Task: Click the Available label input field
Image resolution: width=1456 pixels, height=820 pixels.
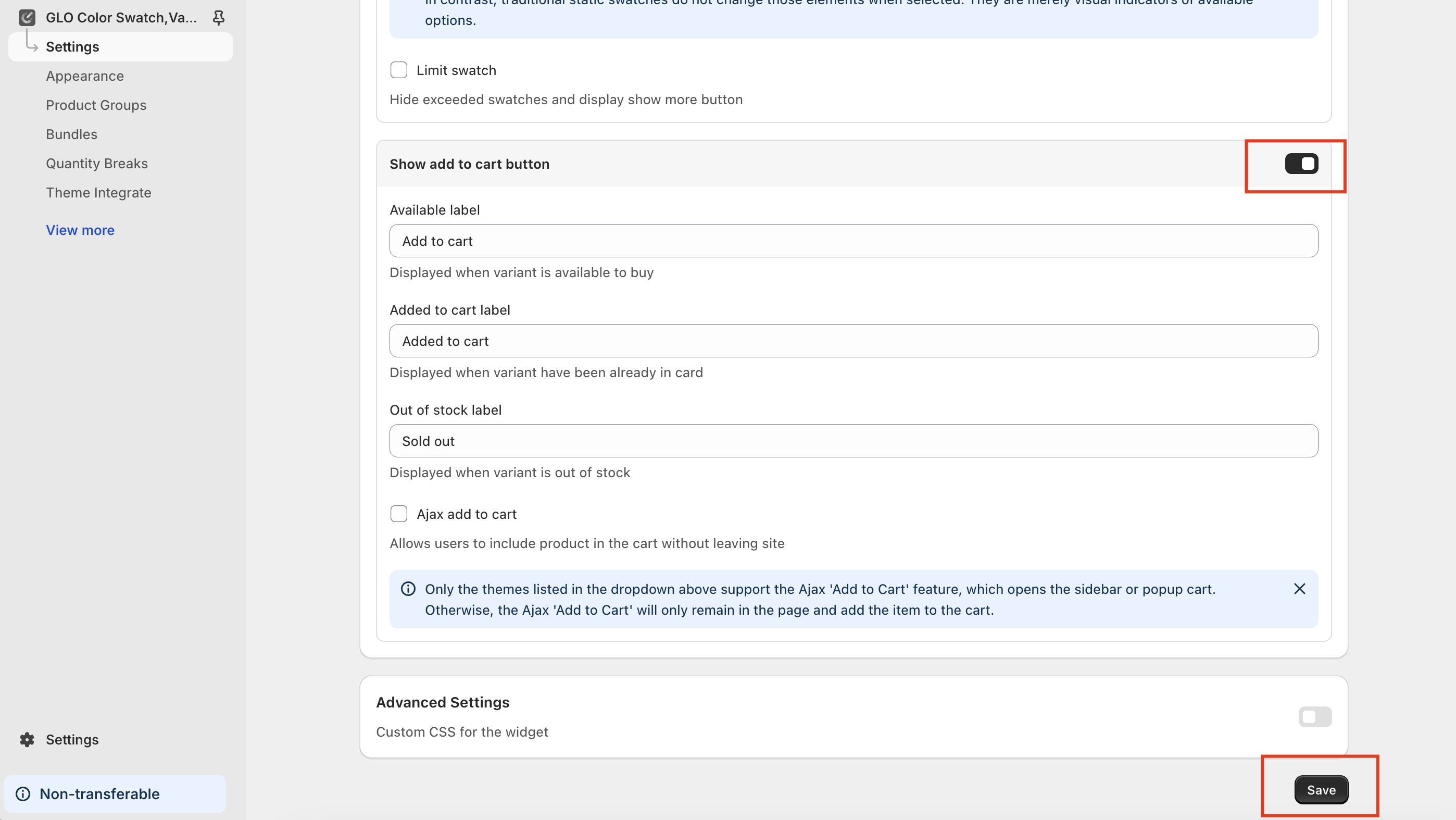Action: tap(853, 241)
